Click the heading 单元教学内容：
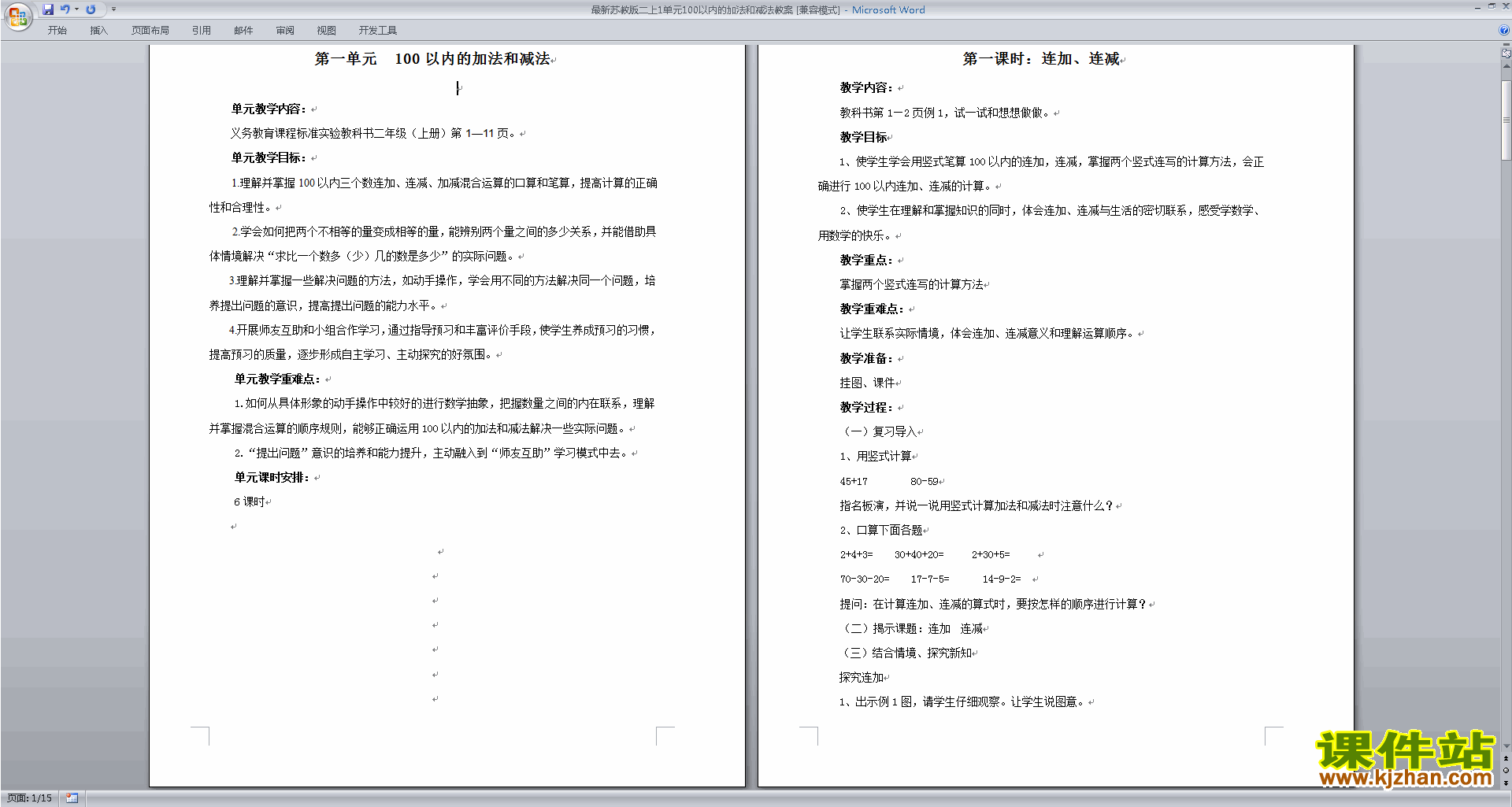 (269, 109)
